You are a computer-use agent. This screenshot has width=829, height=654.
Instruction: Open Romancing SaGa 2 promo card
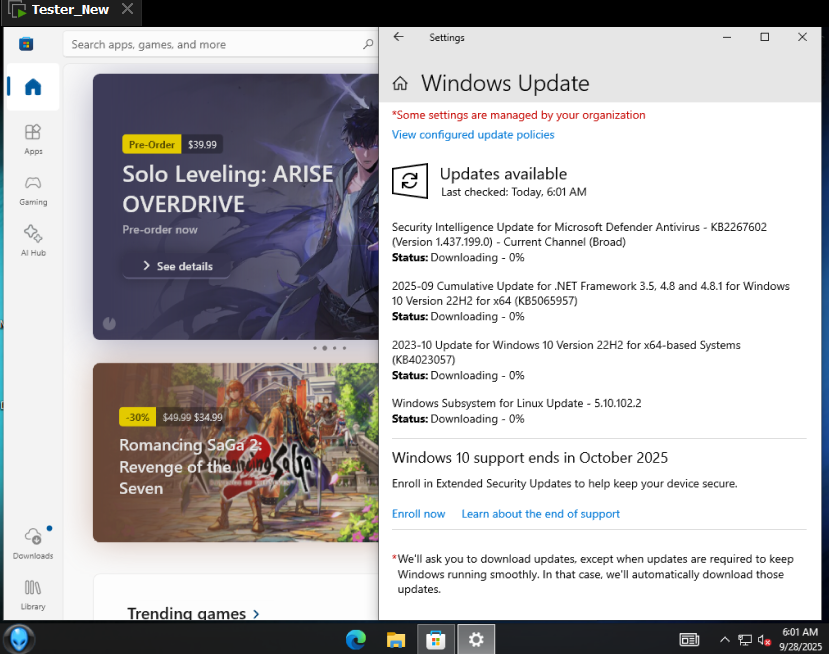[236, 453]
